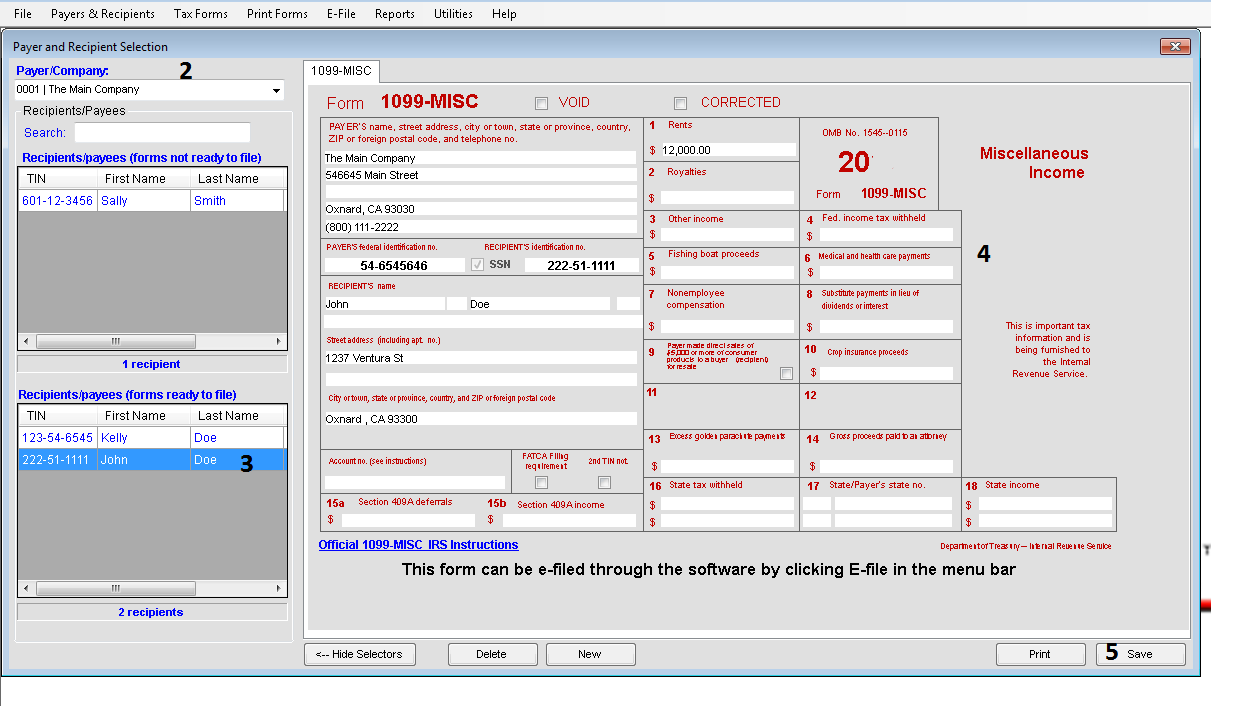
Task: Open the Help menu
Action: [504, 14]
